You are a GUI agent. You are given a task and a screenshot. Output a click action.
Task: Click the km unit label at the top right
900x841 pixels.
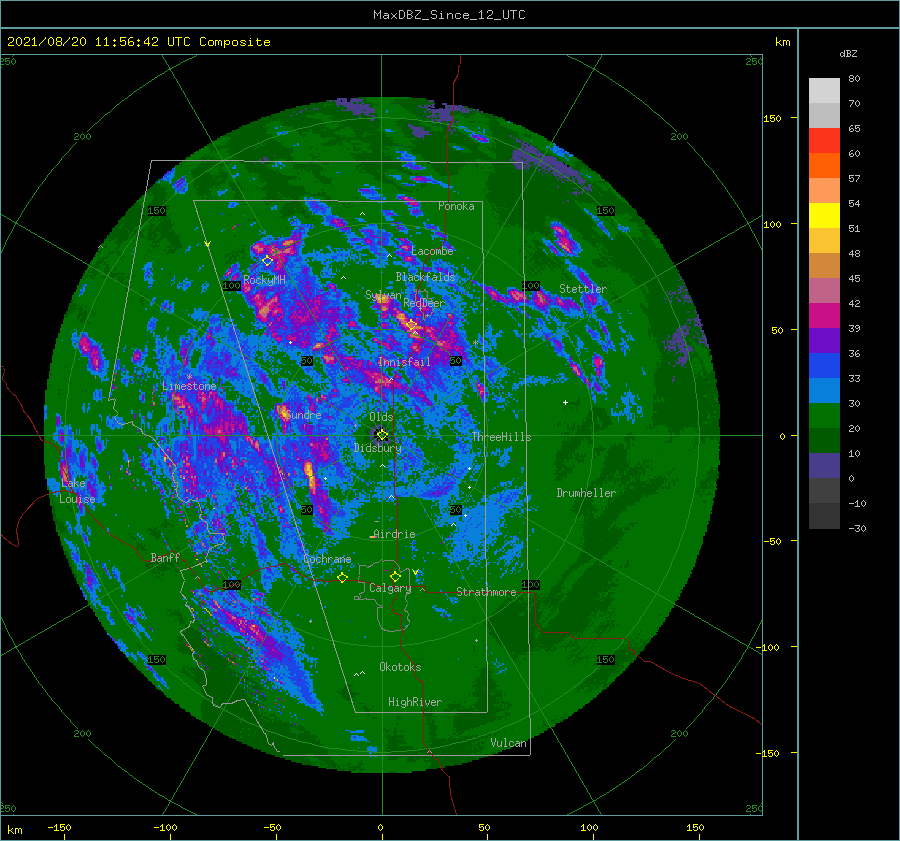click(x=782, y=42)
